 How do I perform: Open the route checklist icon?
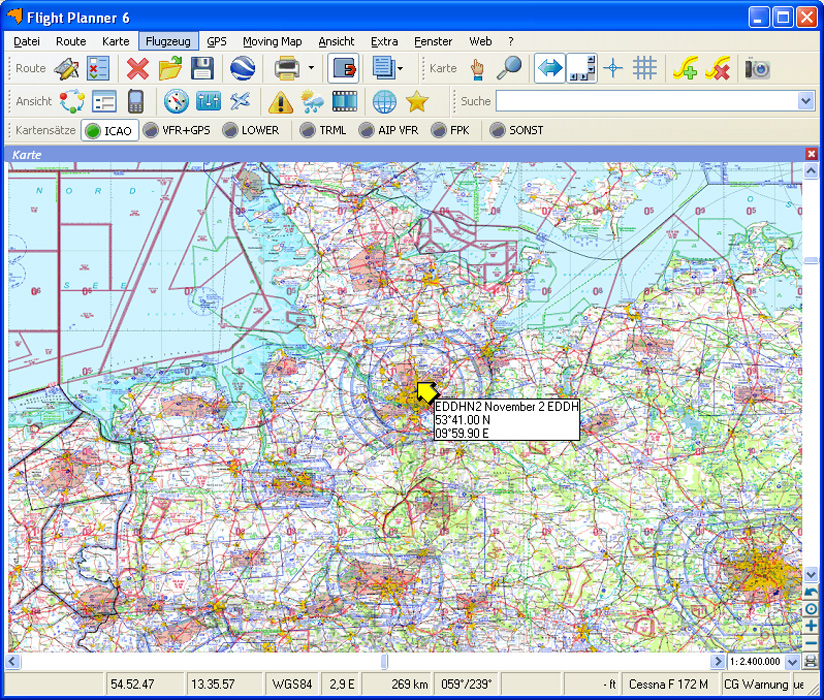(x=98, y=69)
